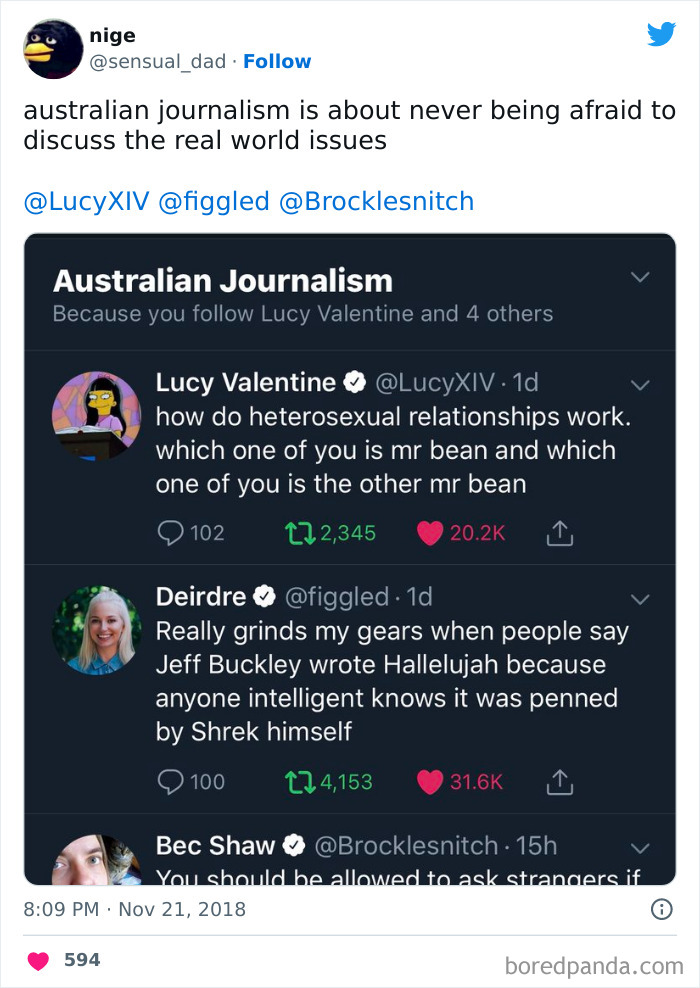
Task: Share Lucy Valentine's tweet
Action: [560, 533]
